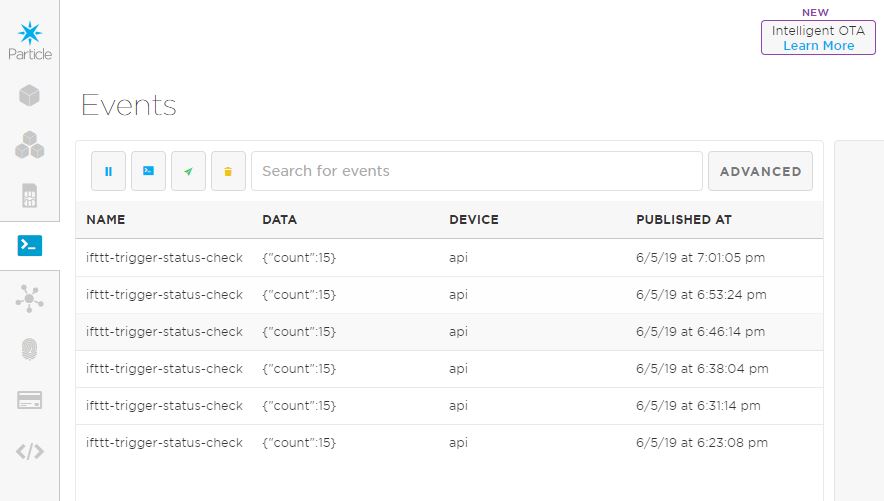Open Billing credit card icon
The width and height of the screenshot is (884, 501).
tap(29, 400)
